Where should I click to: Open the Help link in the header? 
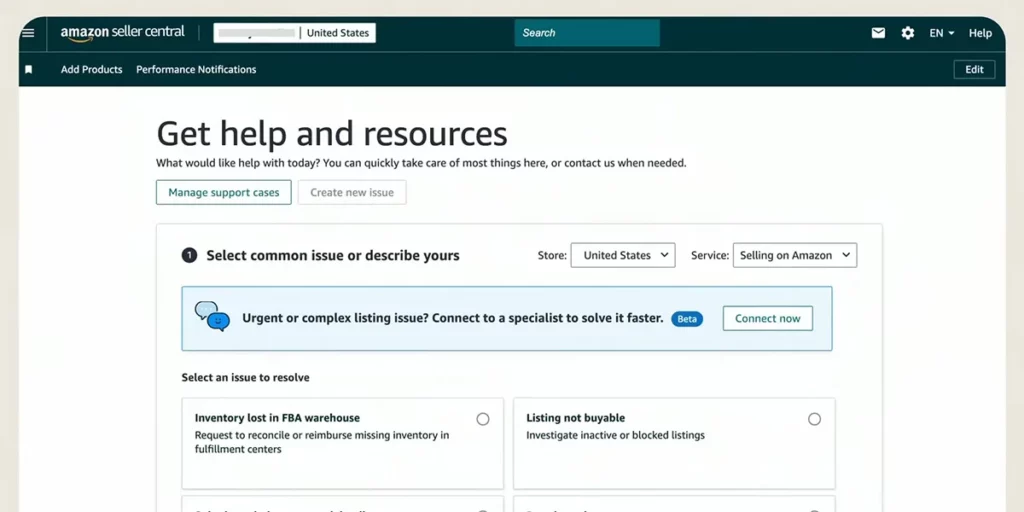tap(980, 33)
